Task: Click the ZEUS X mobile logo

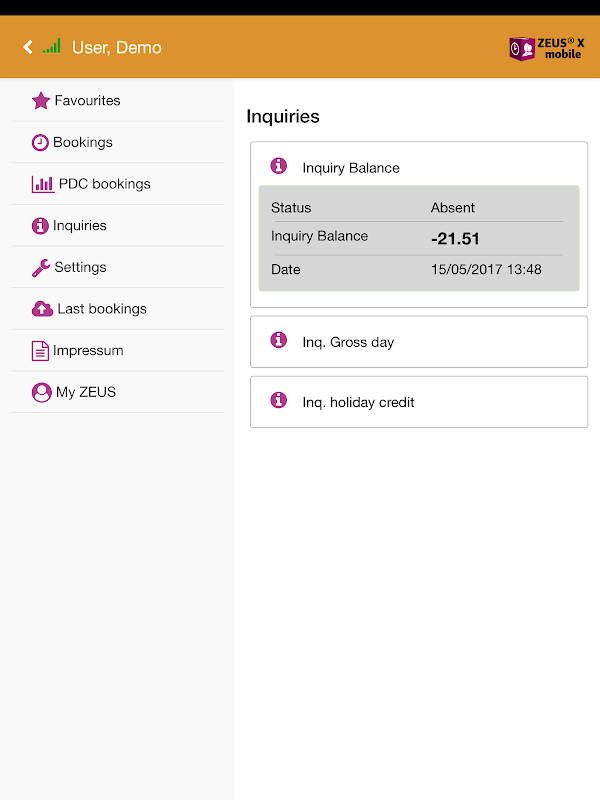Action: (546, 48)
